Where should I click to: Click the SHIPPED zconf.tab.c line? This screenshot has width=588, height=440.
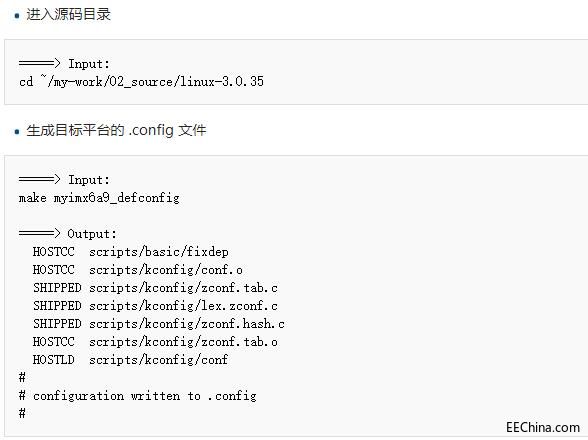[x=155, y=288]
